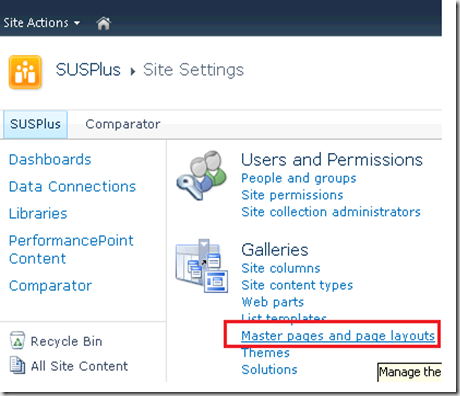Viewport: 460px width, 396px height.
Task: Open the Site columns gallery
Action: (281, 268)
